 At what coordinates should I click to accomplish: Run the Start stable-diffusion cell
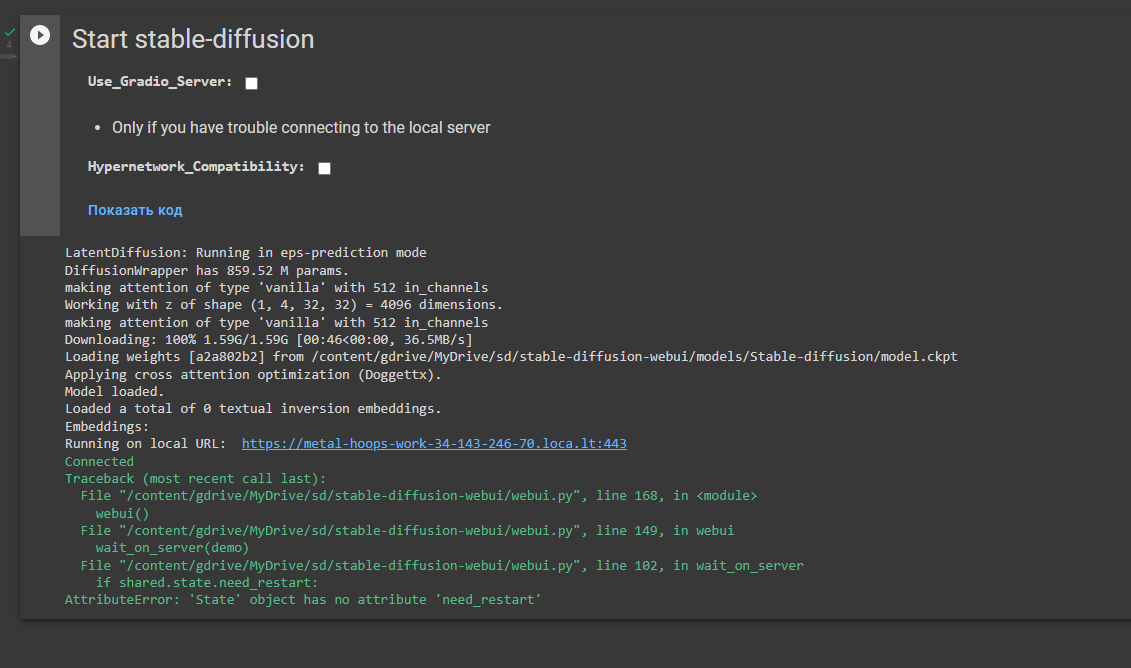39,34
